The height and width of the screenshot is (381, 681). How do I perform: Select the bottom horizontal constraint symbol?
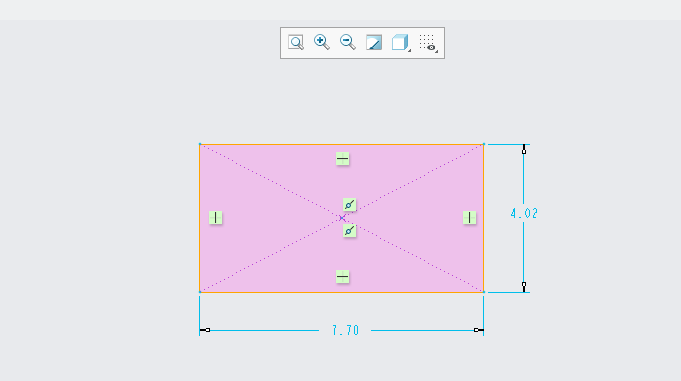click(343, 277)
